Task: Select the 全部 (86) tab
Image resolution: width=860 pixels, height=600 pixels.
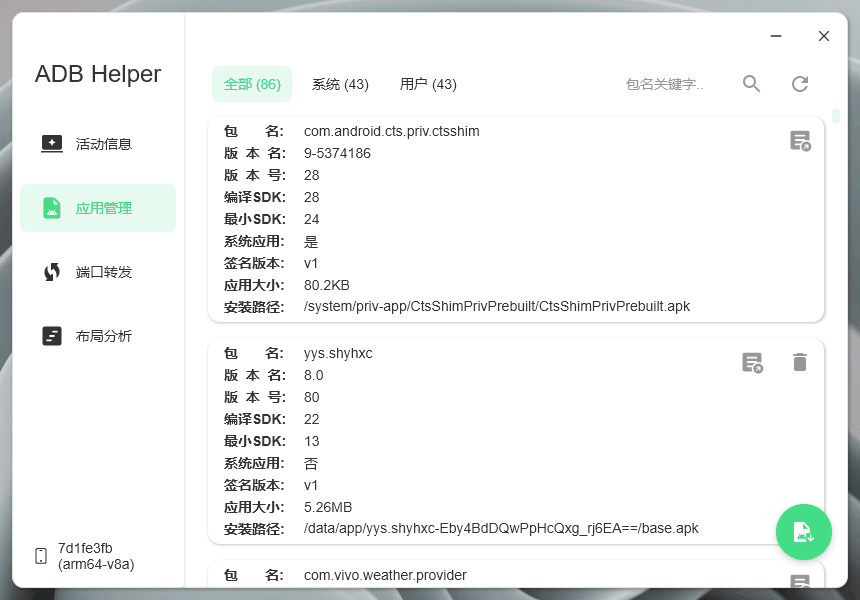Action: (x=252, y=85)
